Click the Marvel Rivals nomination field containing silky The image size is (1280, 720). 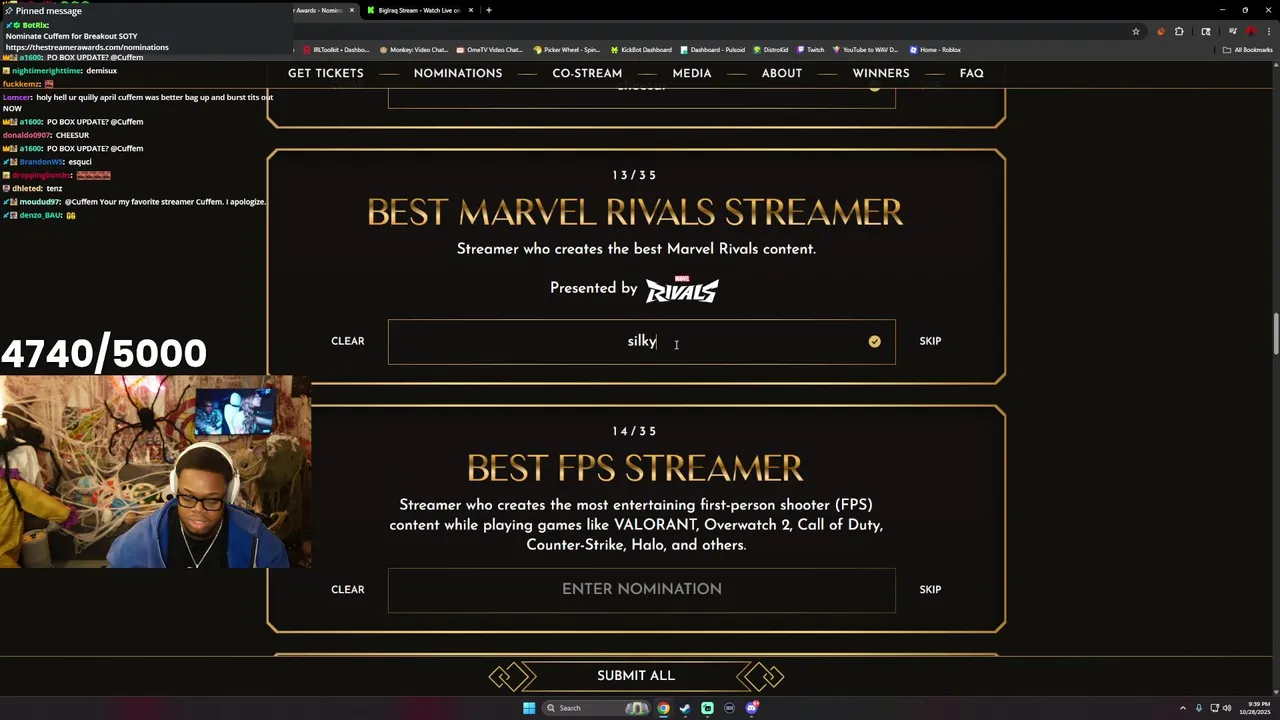(x=642, y=342)
